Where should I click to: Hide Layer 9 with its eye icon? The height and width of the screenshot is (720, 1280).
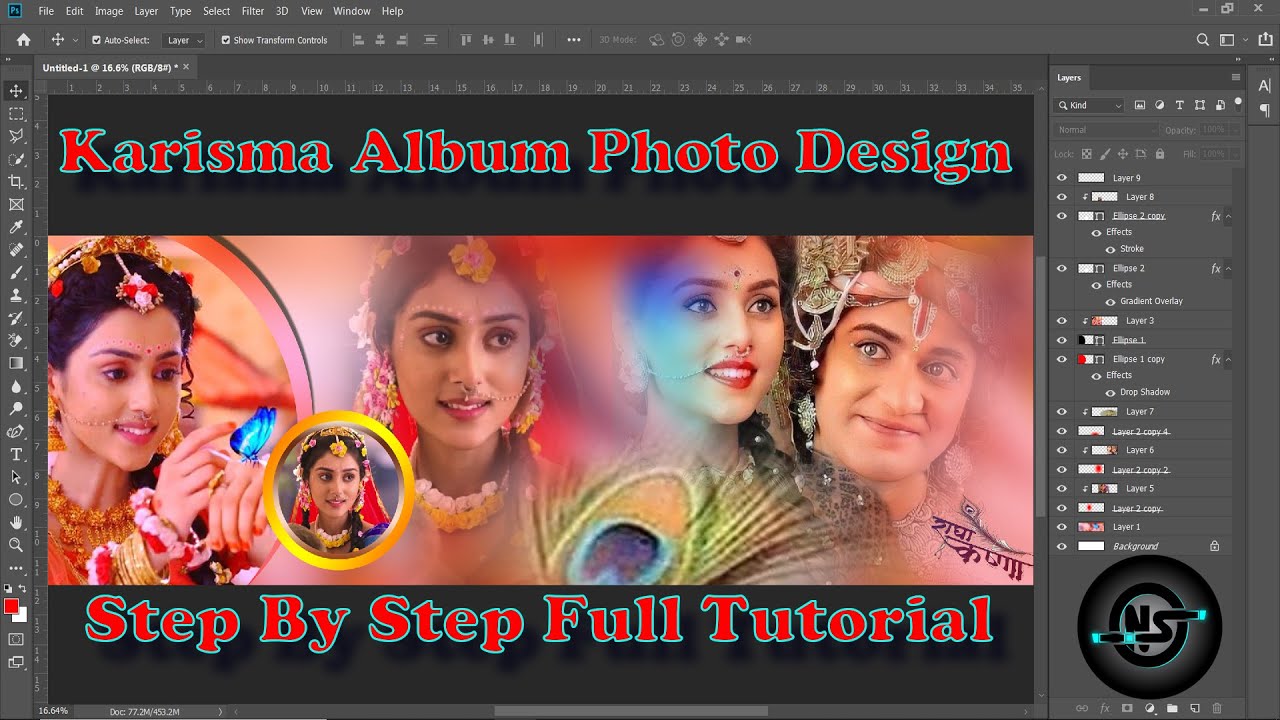click(1062, 178)
